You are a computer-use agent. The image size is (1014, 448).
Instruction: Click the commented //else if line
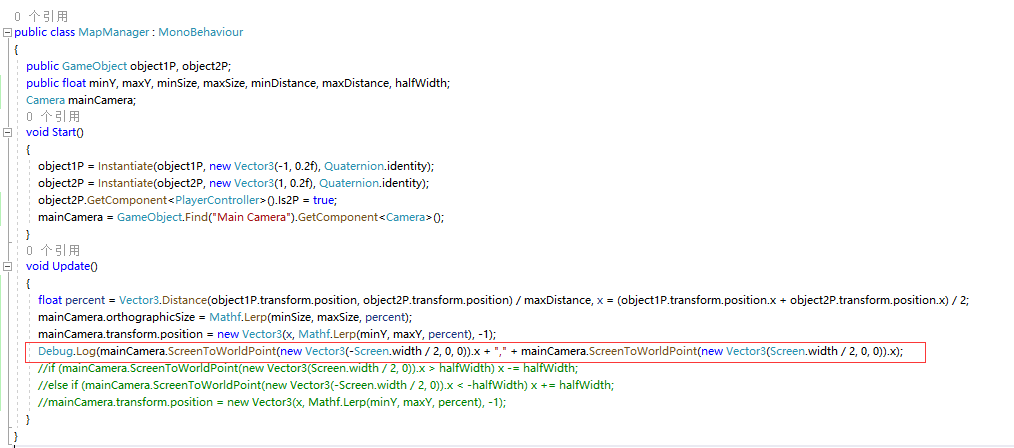[x=326, y=385]
